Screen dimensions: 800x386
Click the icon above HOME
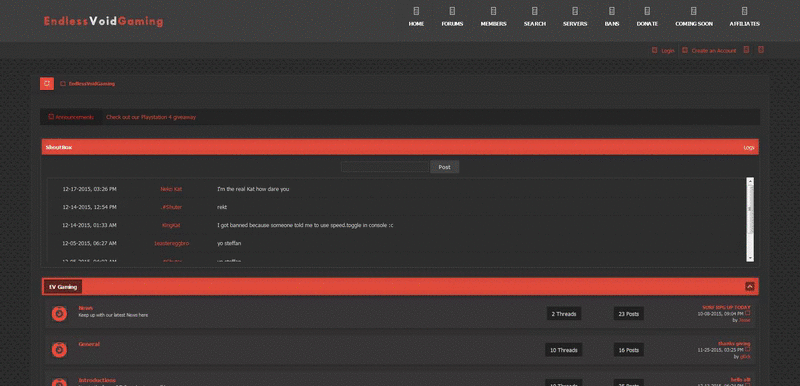[x=416, y=11]
